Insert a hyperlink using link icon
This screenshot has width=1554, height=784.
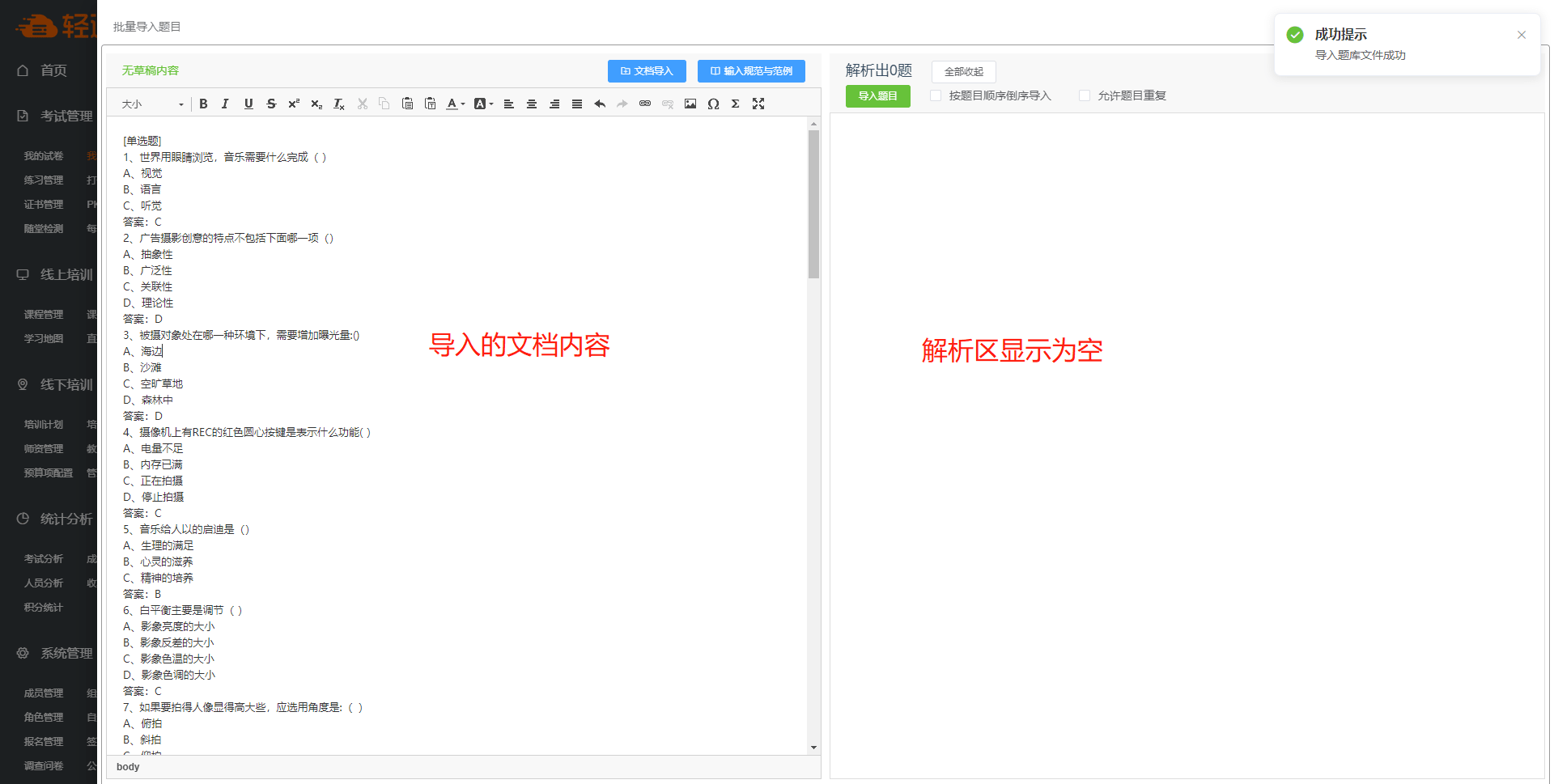pyautogui.click(x=645, y=104)
